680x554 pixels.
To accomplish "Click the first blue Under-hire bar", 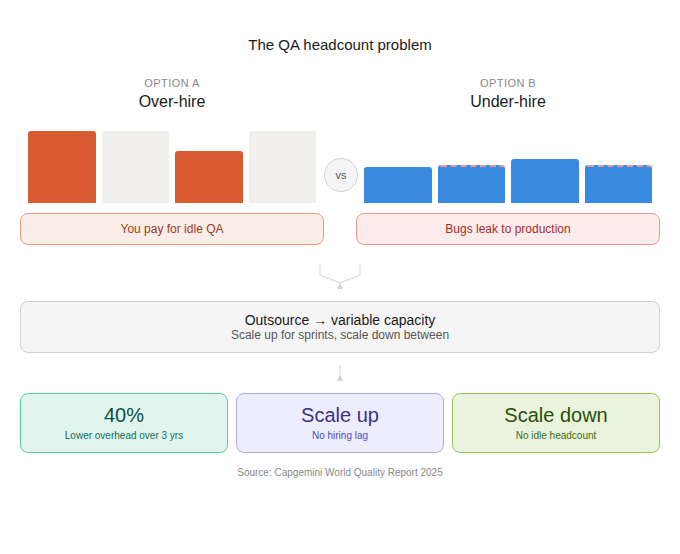I will [x=398, y=185].
